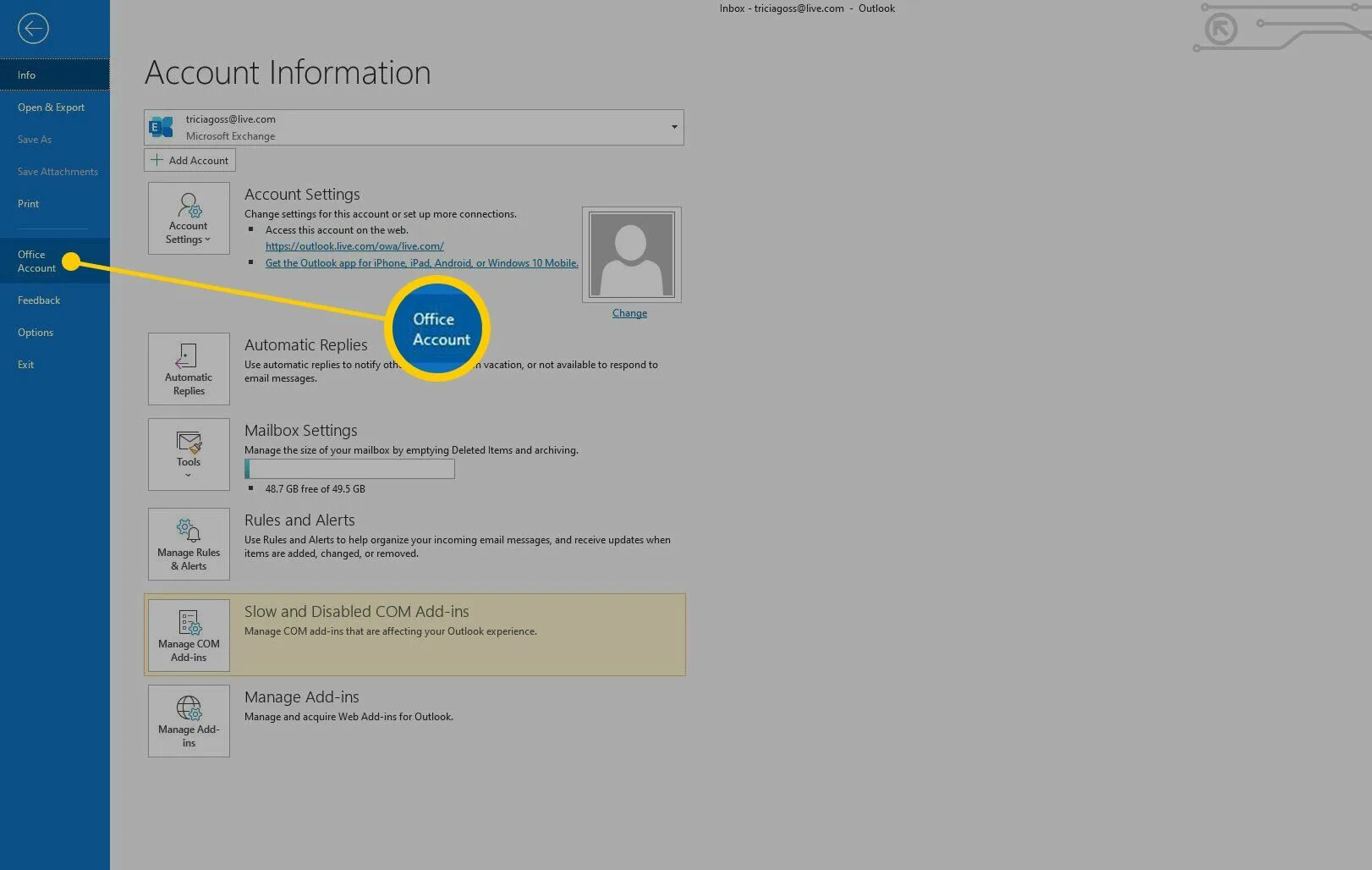Click the Rules and Alerts heading
1372x870 pixels.
coord(299,520)
